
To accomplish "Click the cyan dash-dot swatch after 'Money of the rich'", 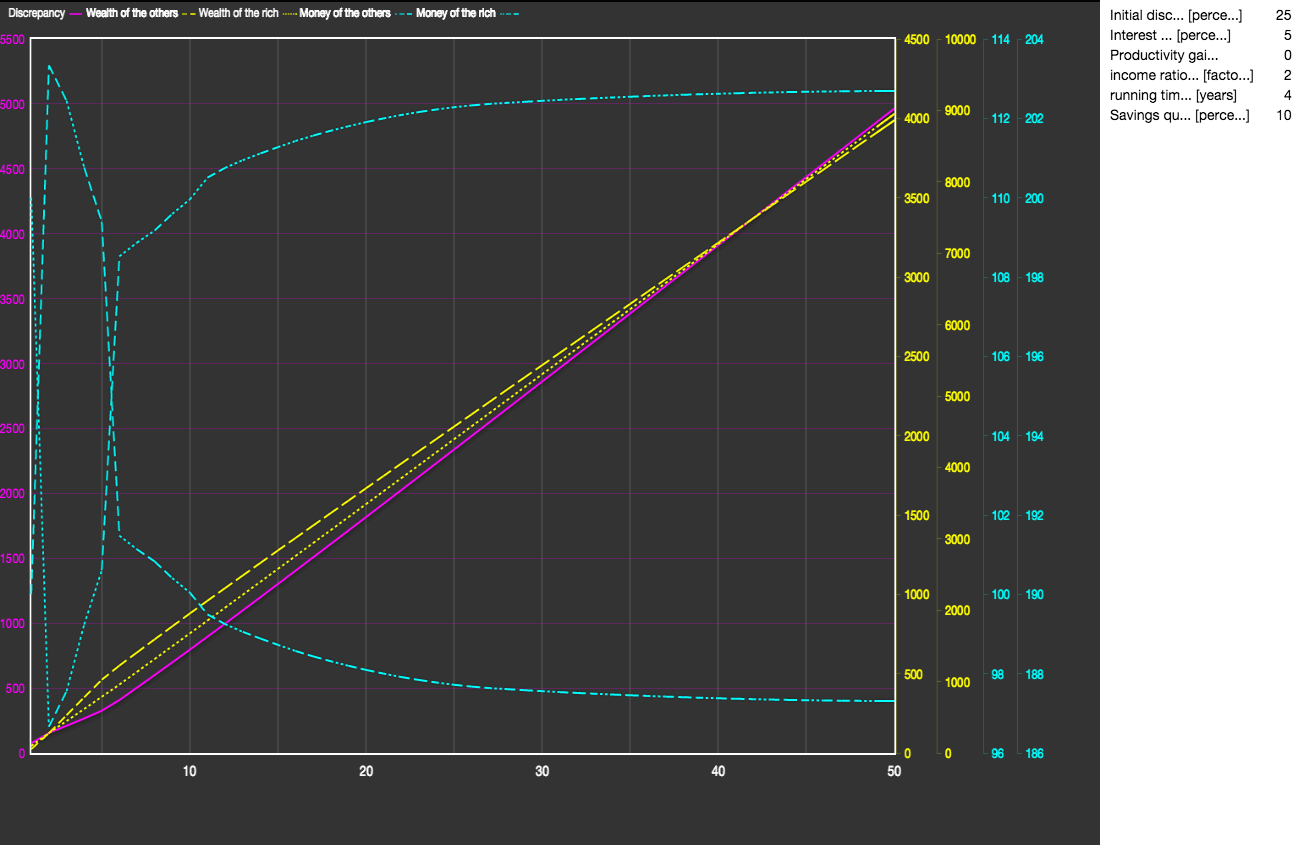I will [x=509, y=13].
